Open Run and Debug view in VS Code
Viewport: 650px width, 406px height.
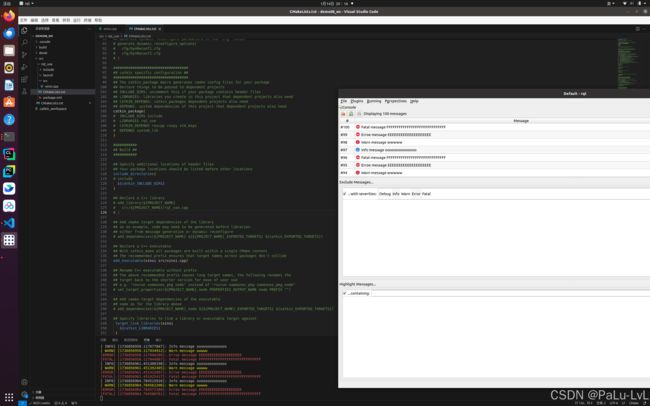(24, 67)
